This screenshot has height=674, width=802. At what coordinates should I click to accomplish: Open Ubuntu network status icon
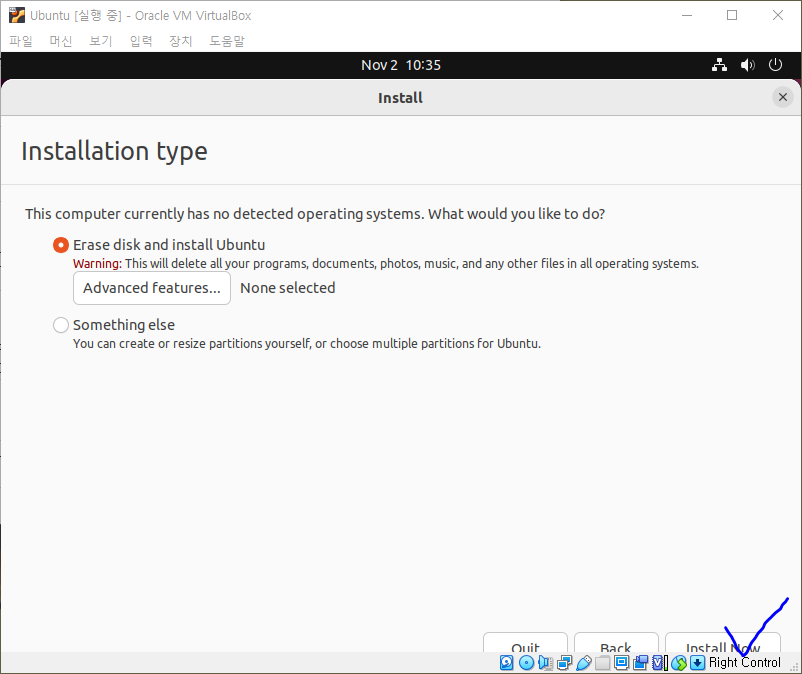(x=719, y=65)
